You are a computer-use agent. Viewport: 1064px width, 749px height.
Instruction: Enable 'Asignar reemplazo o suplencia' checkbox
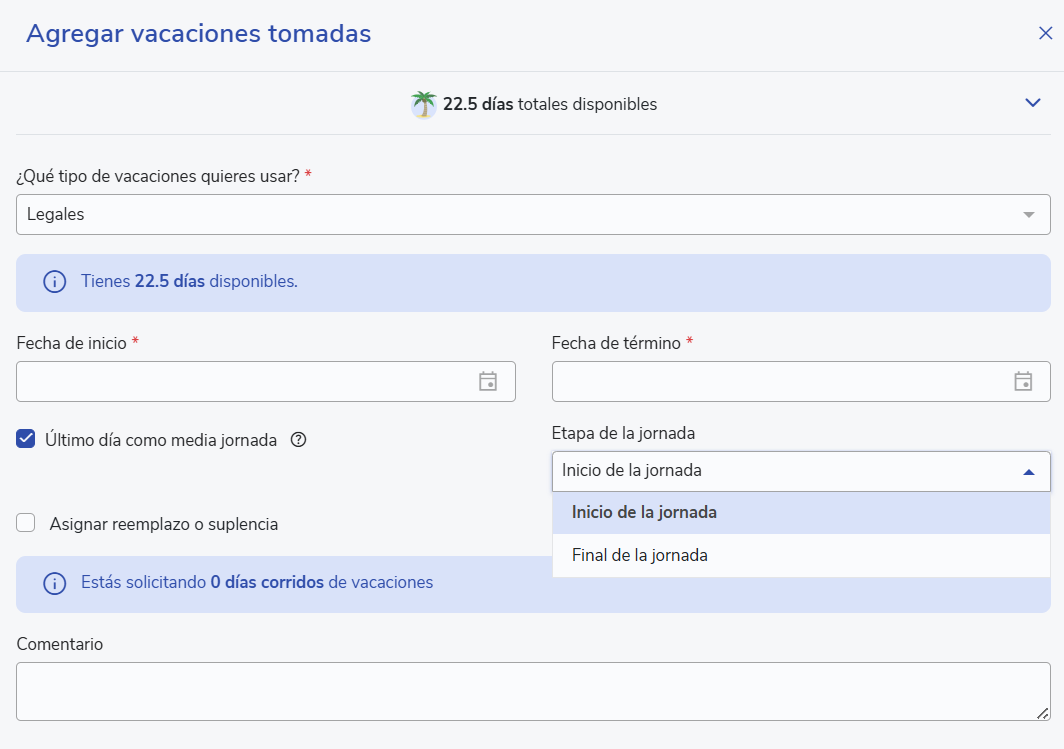pyautogui.click(x=26, y=523)
